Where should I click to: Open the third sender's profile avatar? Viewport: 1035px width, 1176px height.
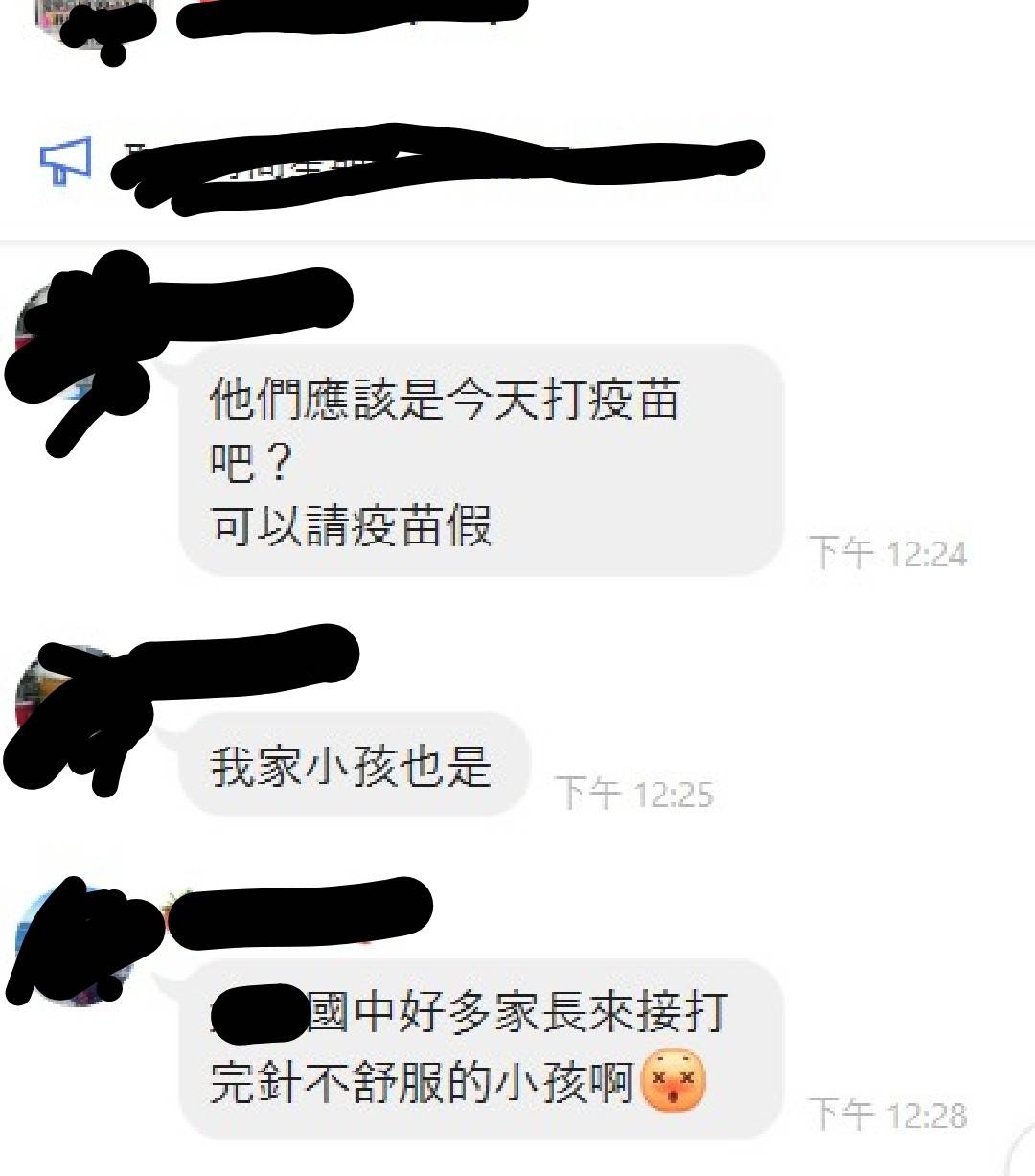pos(73,947)
